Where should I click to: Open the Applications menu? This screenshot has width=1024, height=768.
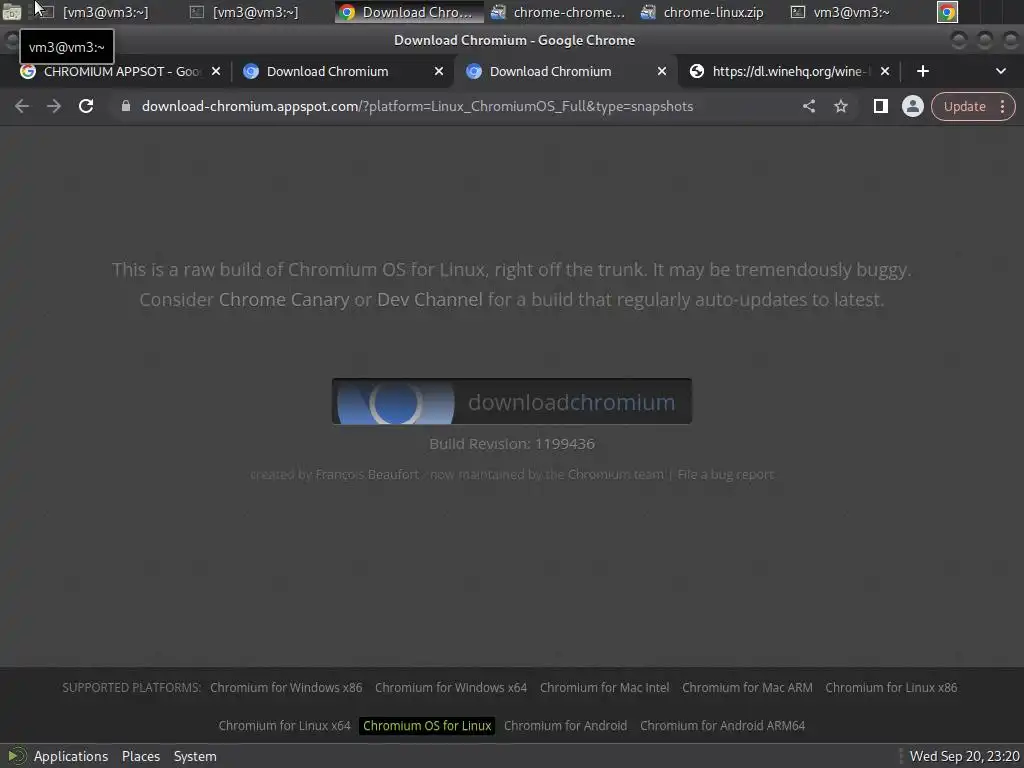pos(71,756)
